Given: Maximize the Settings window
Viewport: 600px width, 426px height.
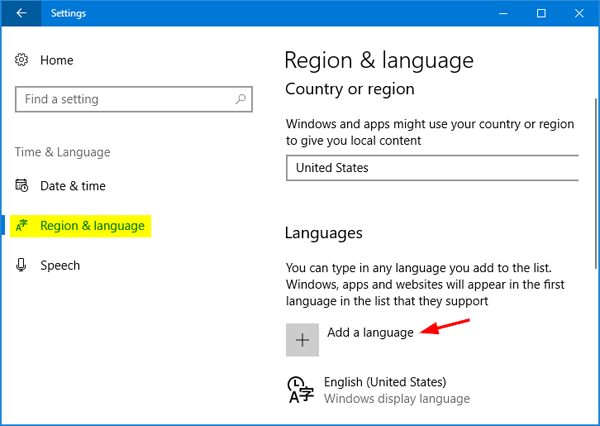Looking at the screenshot, I should 541,13.
